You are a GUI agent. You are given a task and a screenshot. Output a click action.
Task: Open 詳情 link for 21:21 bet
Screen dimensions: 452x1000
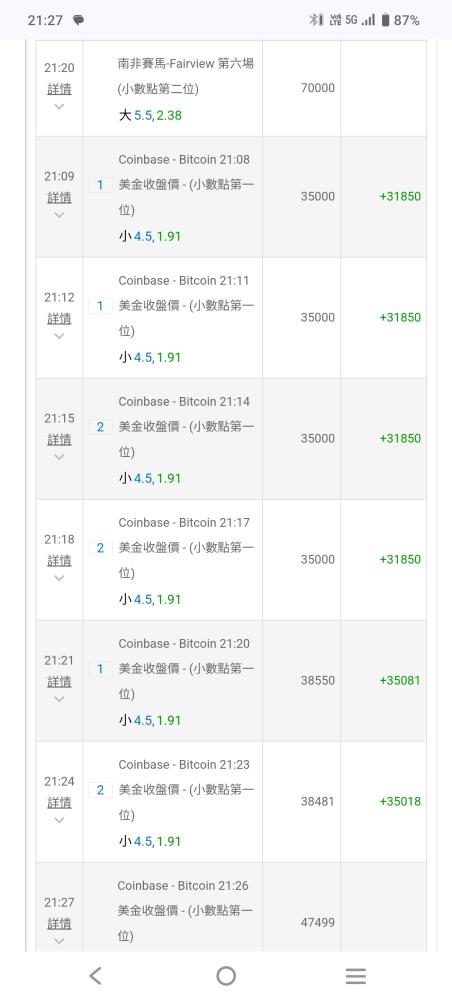click(59, 682)
